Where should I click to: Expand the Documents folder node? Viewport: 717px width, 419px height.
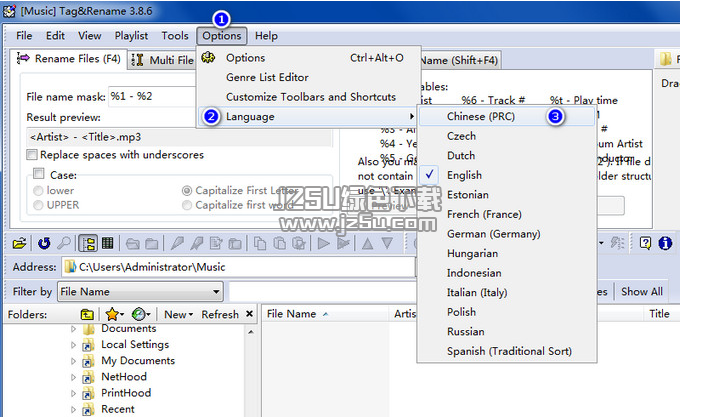(x=73, y=328)
